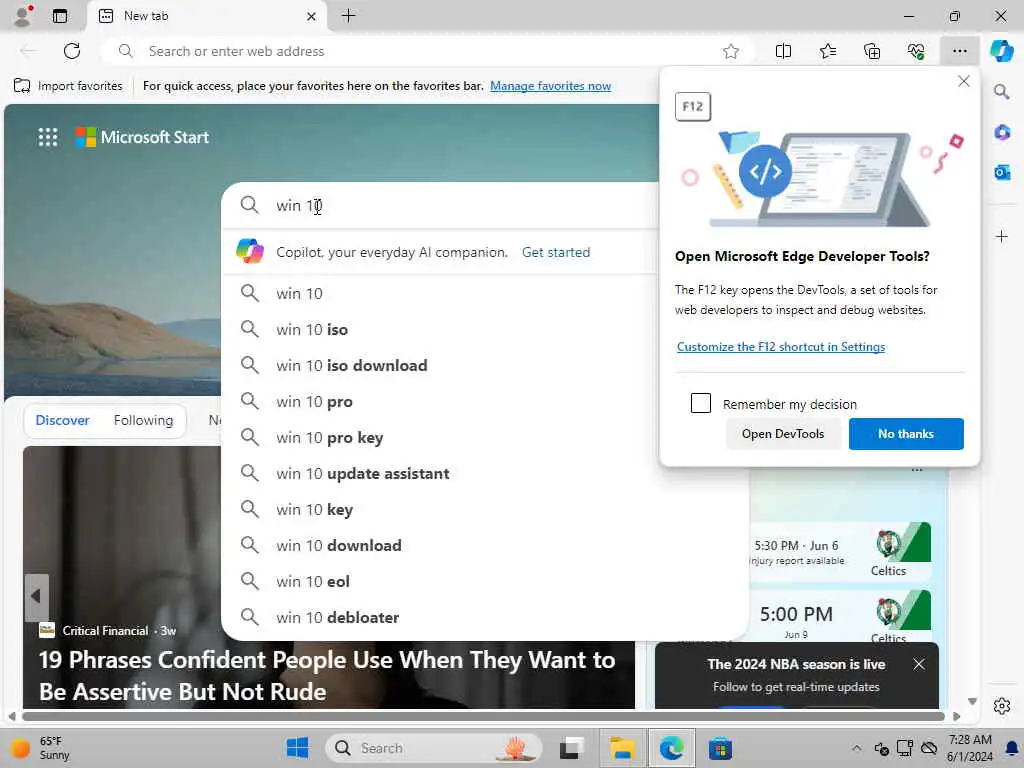This screenshot has width=1024, height=768.
Task: Open the tab actions menu icon
Action: click(x=60, y=16)
